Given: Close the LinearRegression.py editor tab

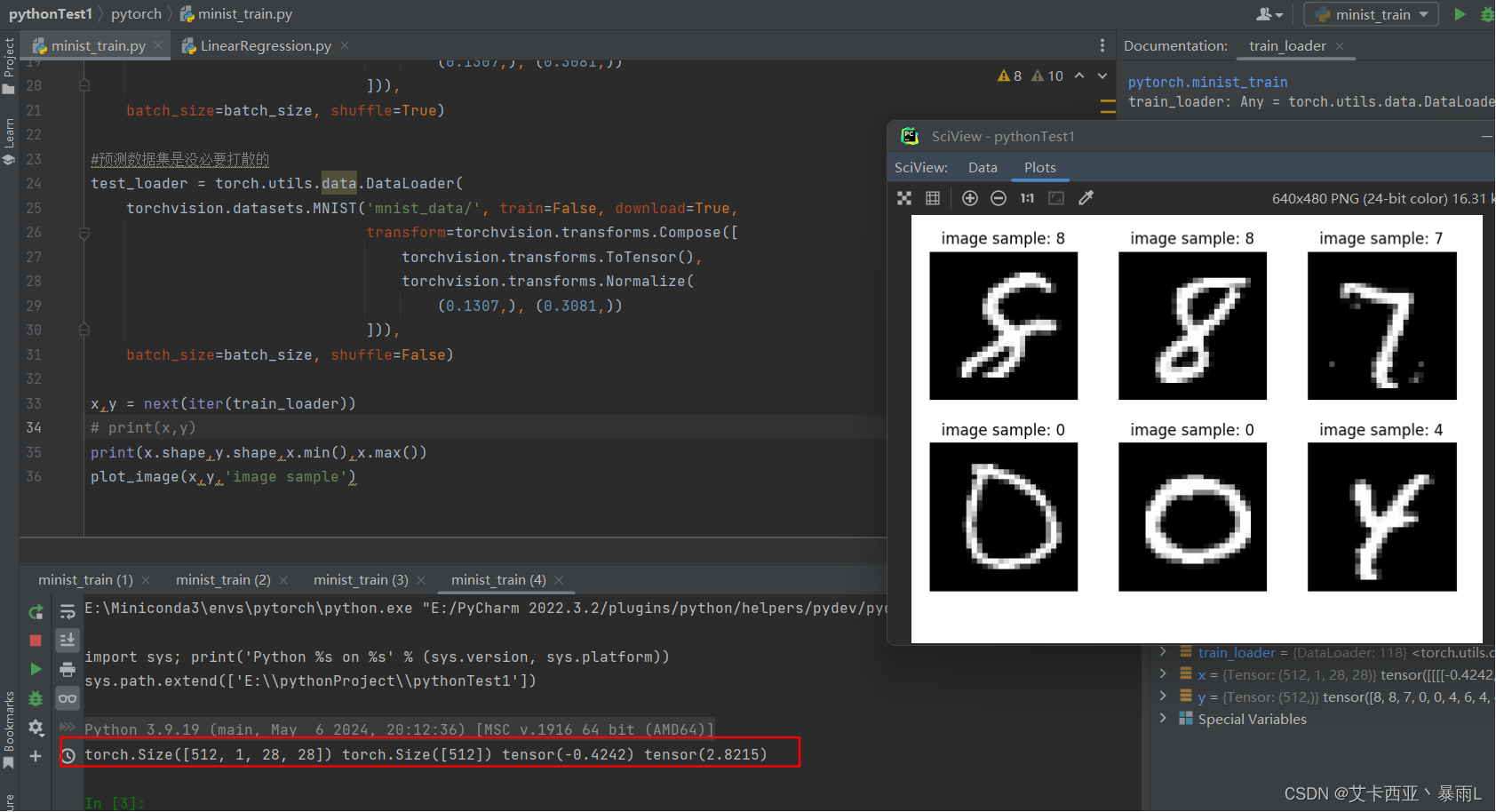Looking at the screenshot, I should pyautogui.click(x=345, y=45).
